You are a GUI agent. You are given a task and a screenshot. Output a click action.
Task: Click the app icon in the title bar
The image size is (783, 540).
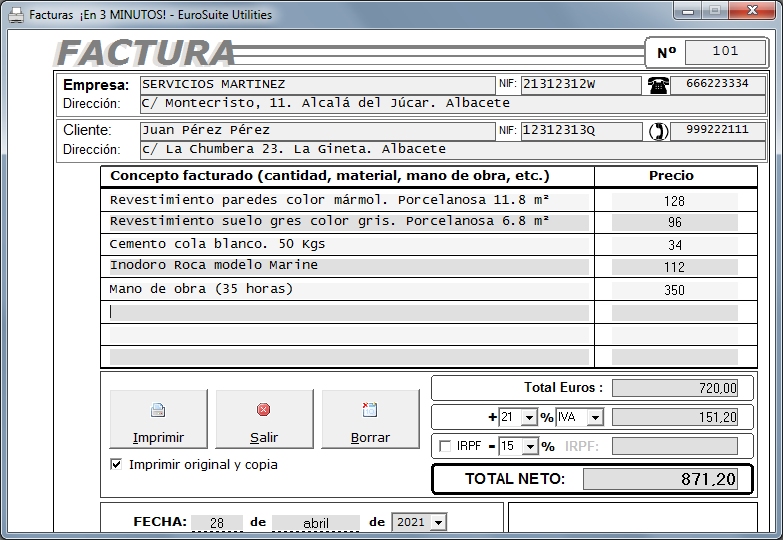[x=16, y=15]
